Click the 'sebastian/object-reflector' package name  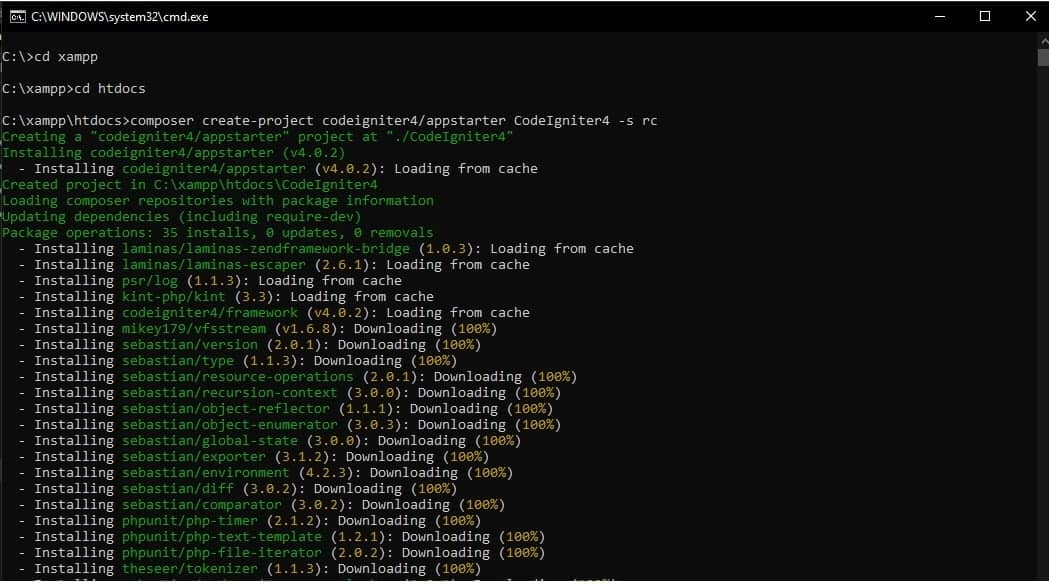point(225,409)
